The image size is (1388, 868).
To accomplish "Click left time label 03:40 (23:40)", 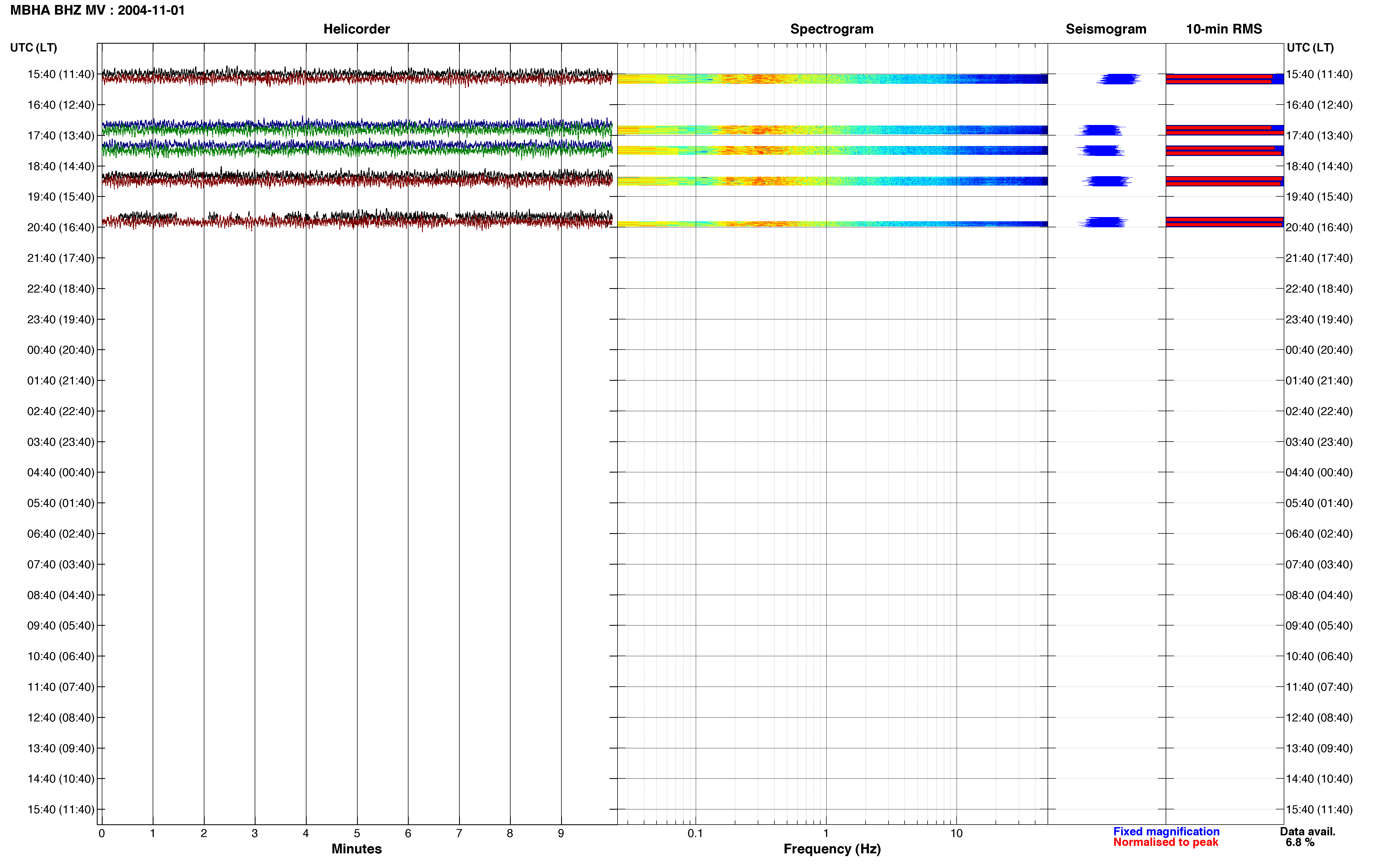I will coord(61,442).
